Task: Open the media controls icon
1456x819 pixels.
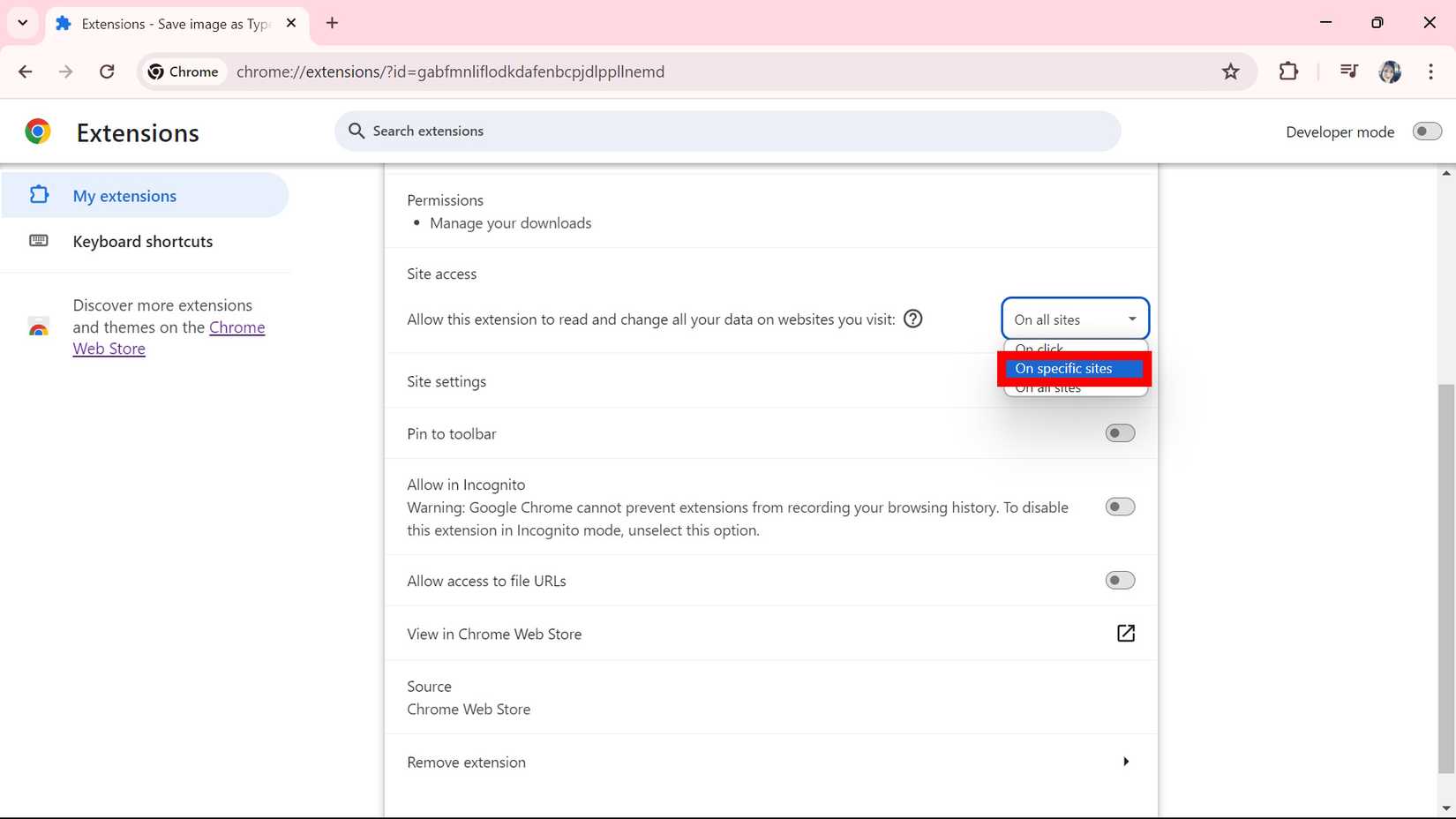Action: [1348, 71]
